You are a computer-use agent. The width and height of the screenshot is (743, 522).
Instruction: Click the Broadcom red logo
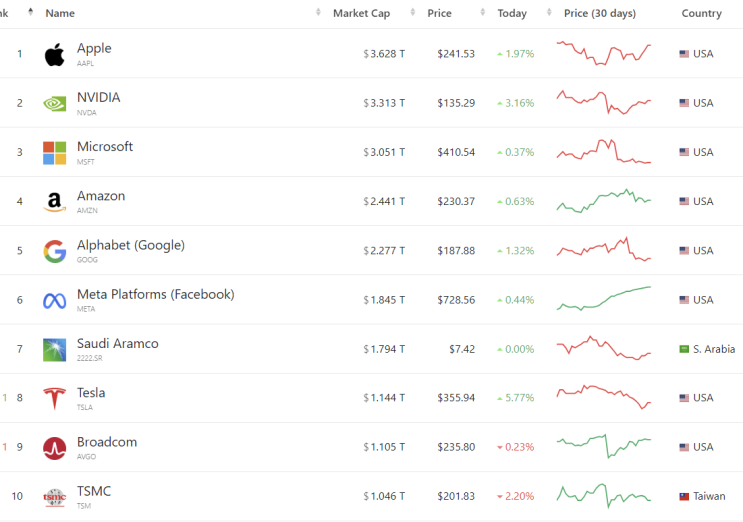pos(54,447)
